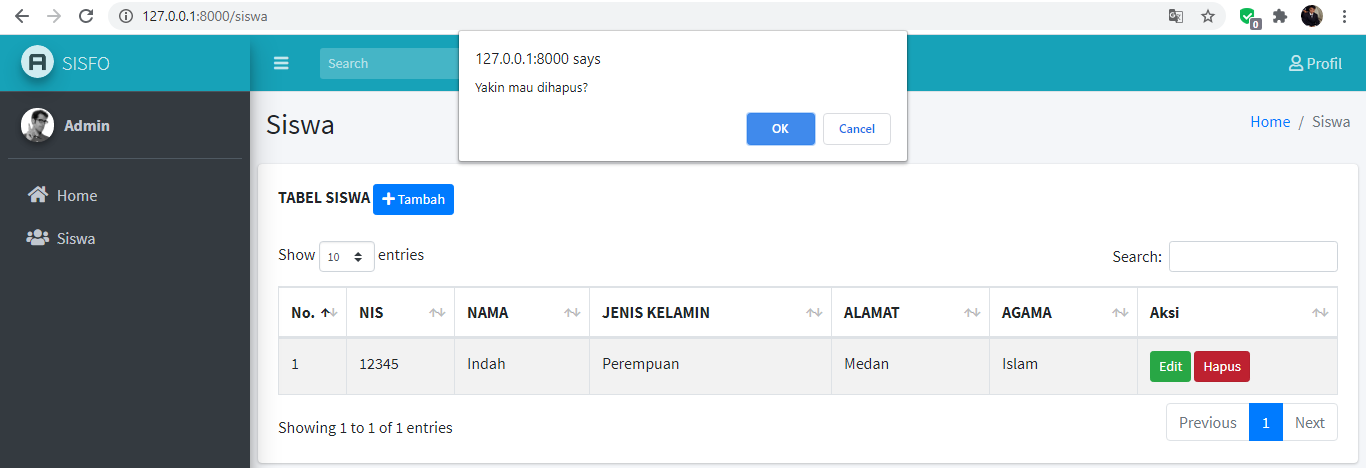
Task: Click the Admin user avatar
Action: click(x=37, y=125)
